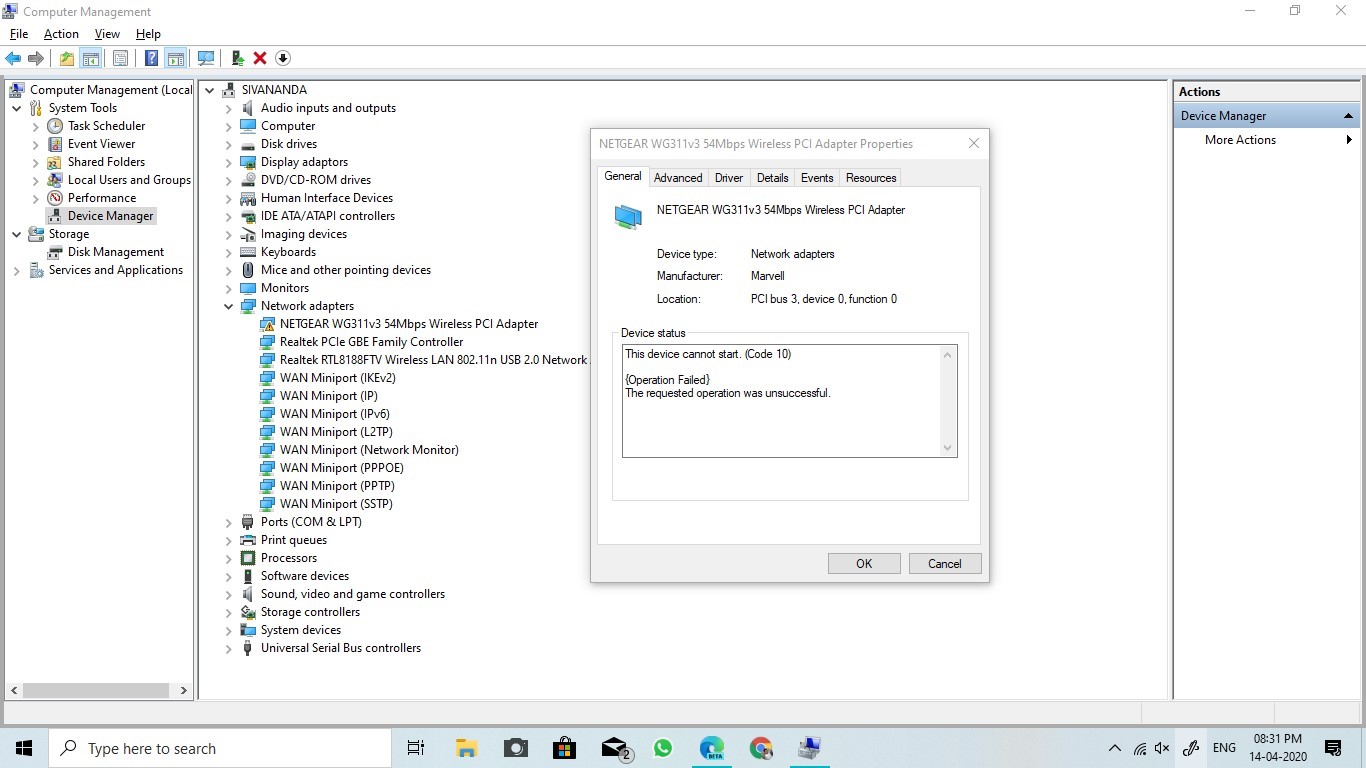Click the blue Help question mark icon
This screenshot has height=768, width=1366.
coord(151,58)
